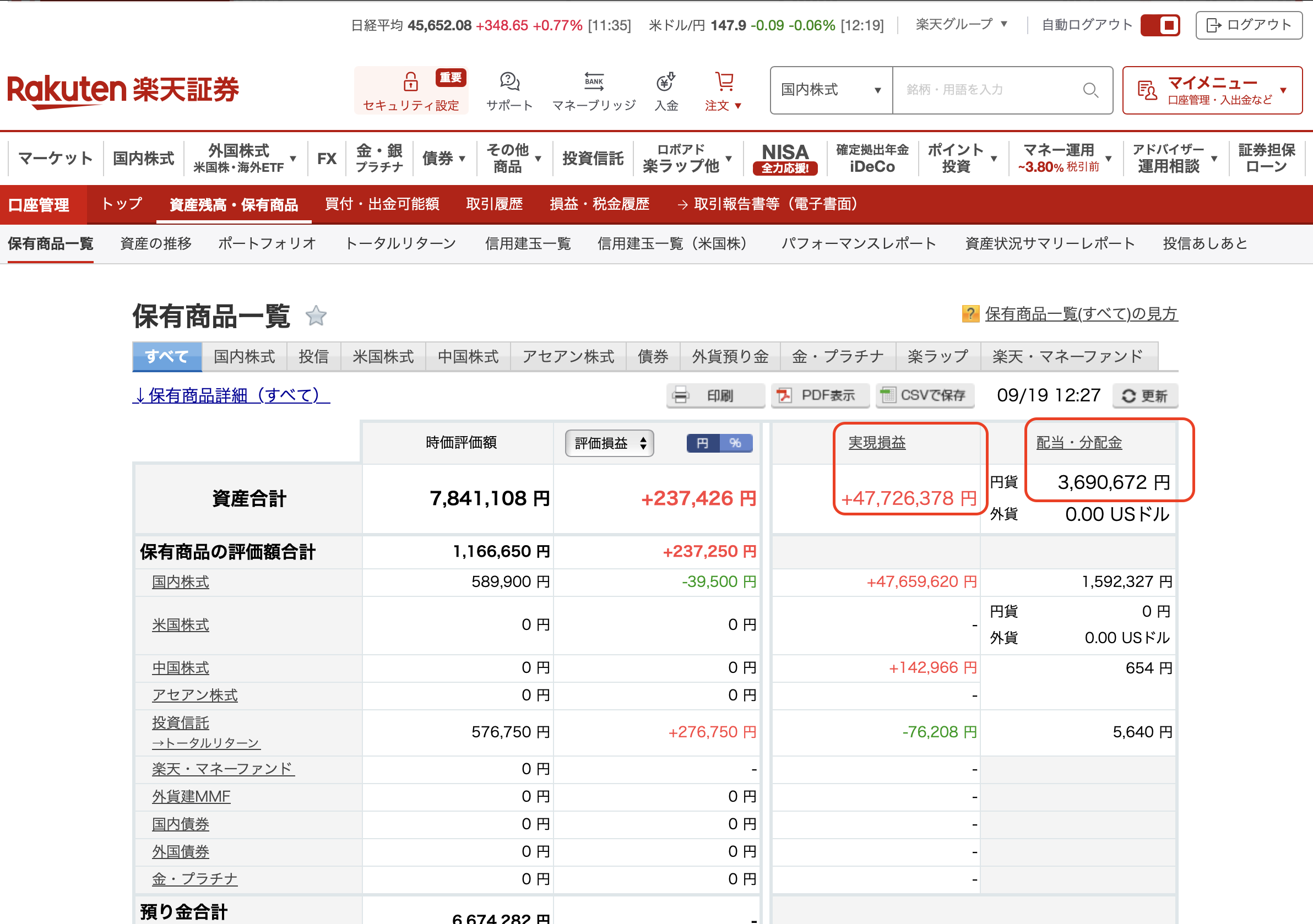Toggle the auto logout switch
Screen dimensions: 1313x924
click(1160, 25)
